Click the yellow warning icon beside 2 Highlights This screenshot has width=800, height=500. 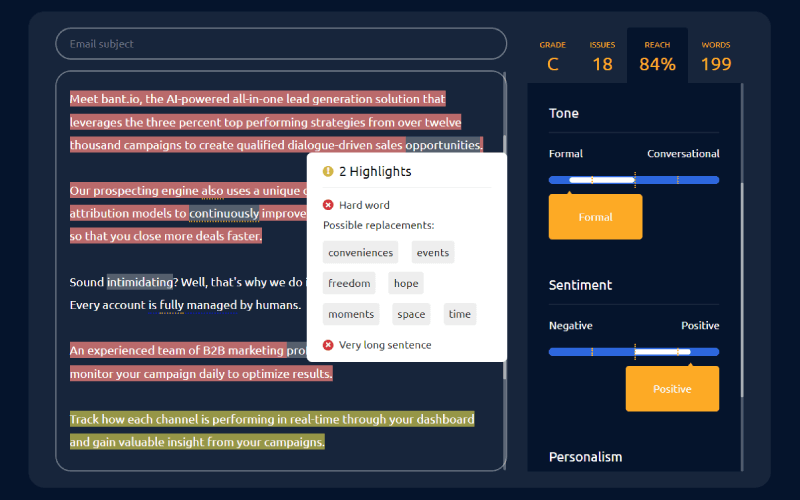tap(328, 171)
